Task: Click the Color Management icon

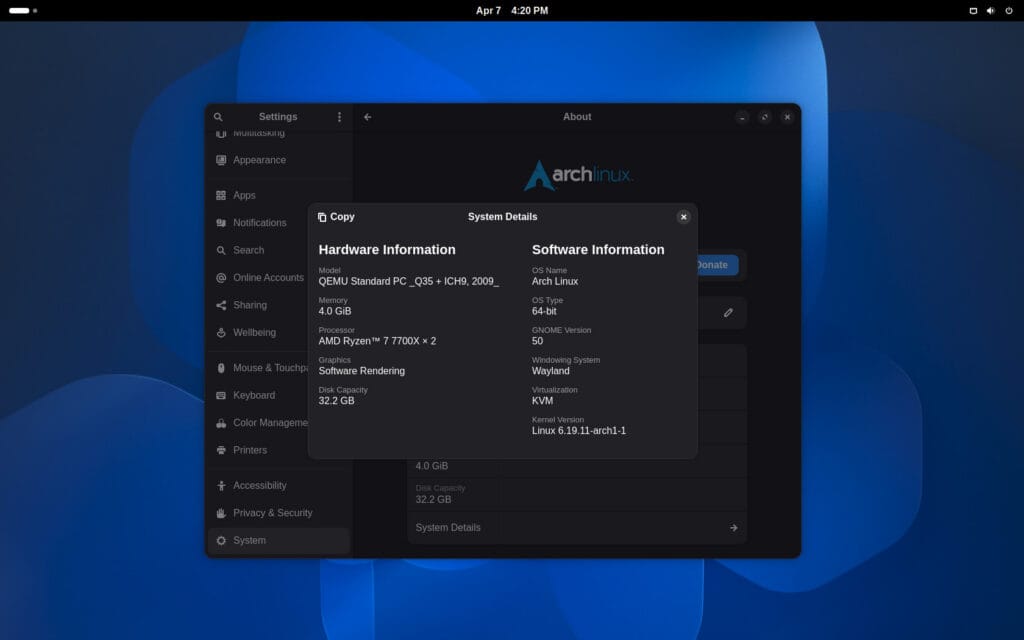Action: point(221,423)
